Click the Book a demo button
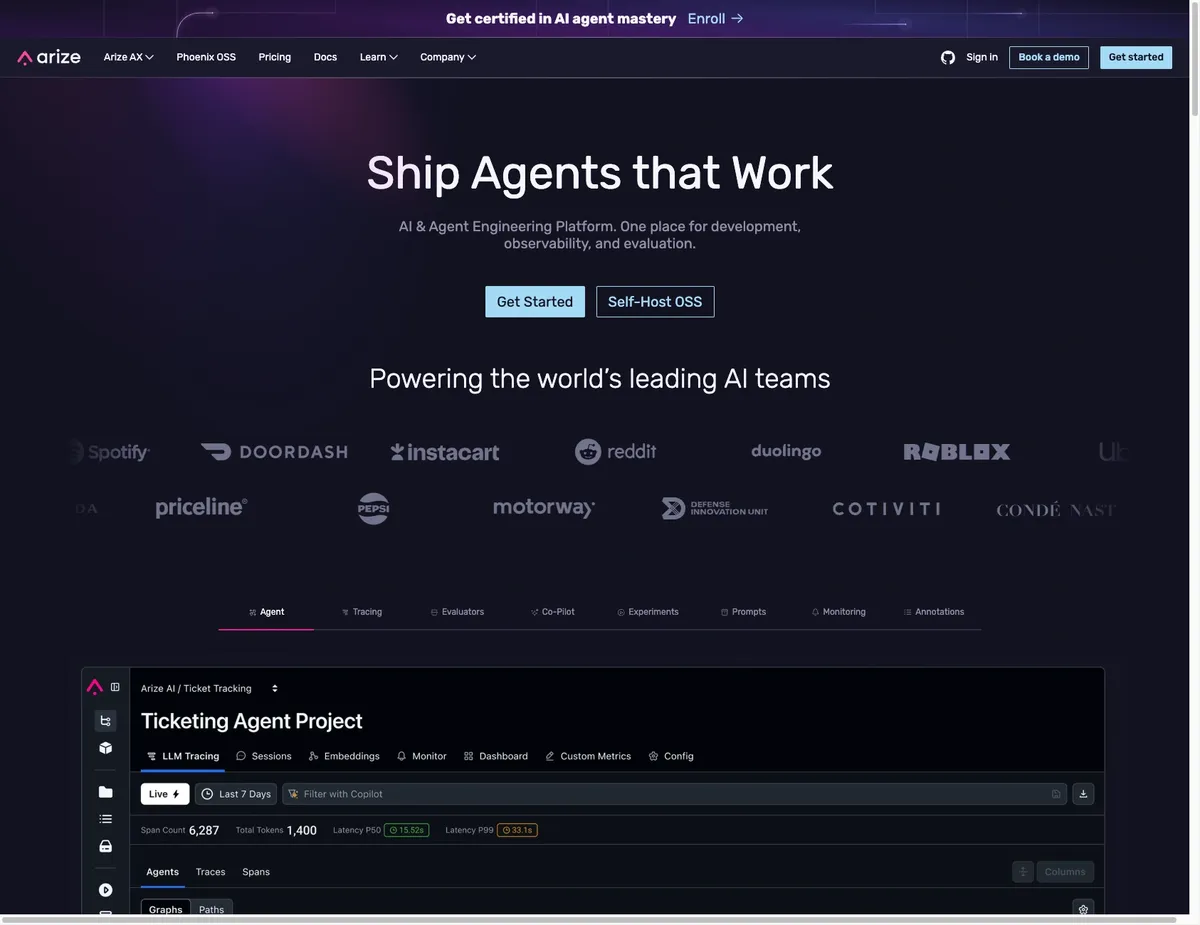This screenshot has width=1200, height=925. [1049, 57]
